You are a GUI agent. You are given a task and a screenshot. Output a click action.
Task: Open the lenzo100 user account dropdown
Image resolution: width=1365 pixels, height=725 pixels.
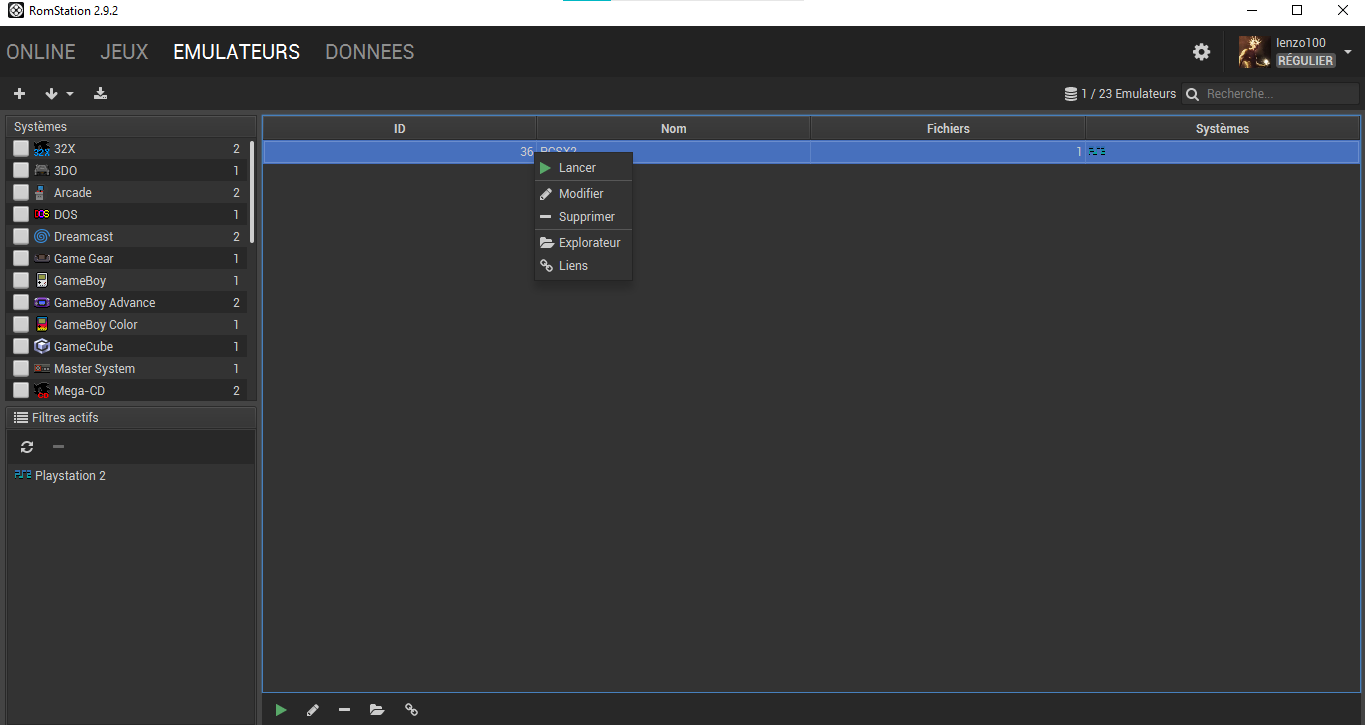click(x=1347, y=52)
